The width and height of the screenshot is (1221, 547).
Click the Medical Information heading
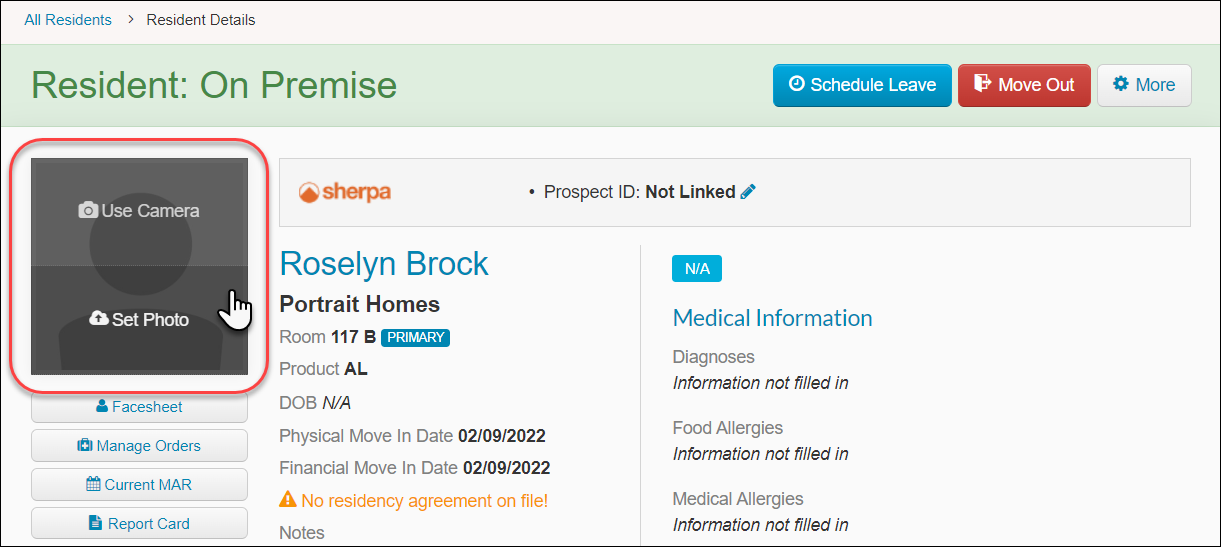tap(773, 318)
